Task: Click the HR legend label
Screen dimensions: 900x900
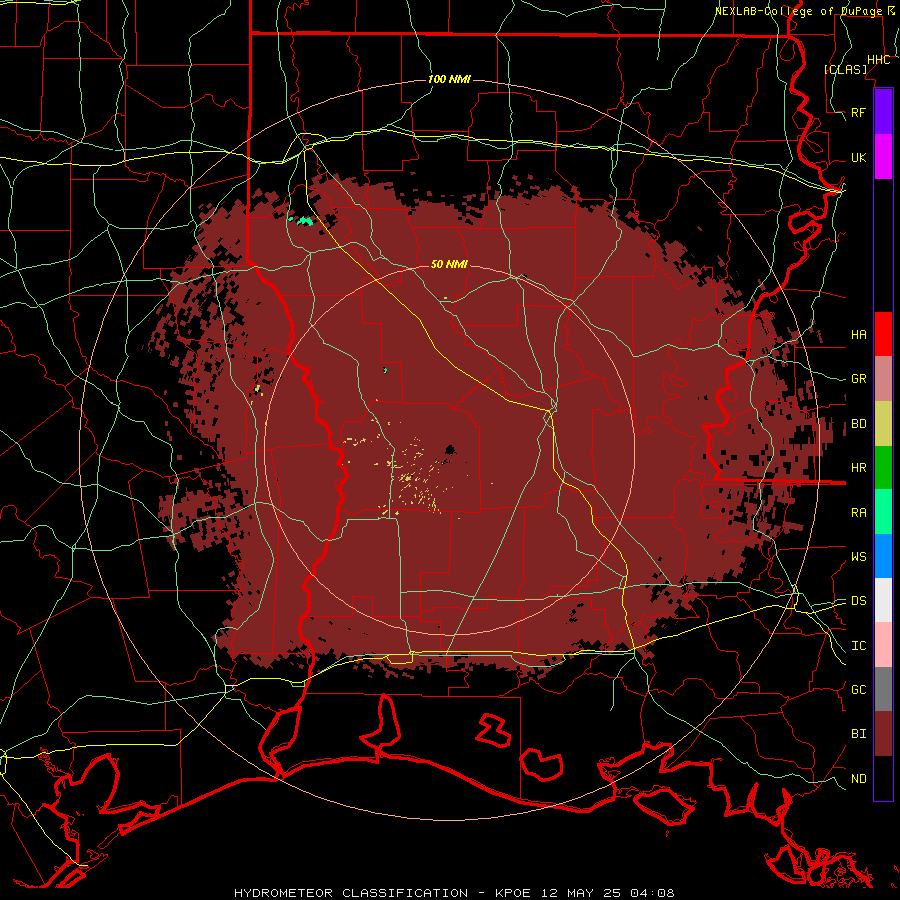Action: pos(858,468)
